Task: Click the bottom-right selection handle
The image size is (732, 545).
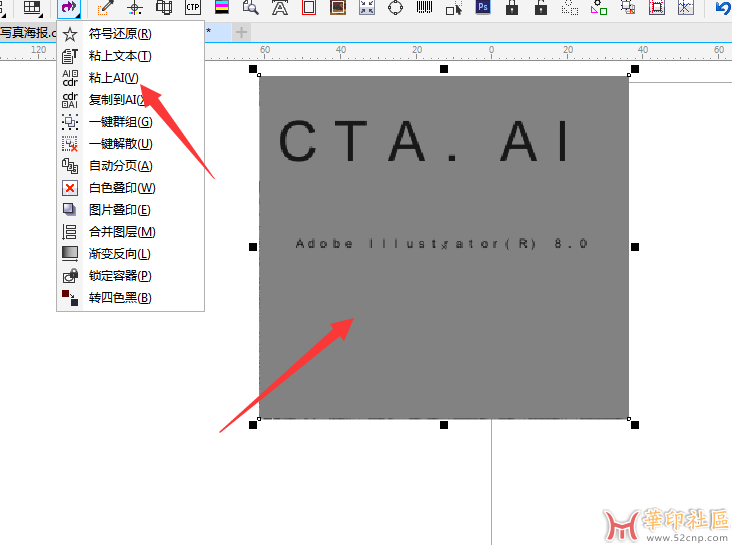Action: 635,425
